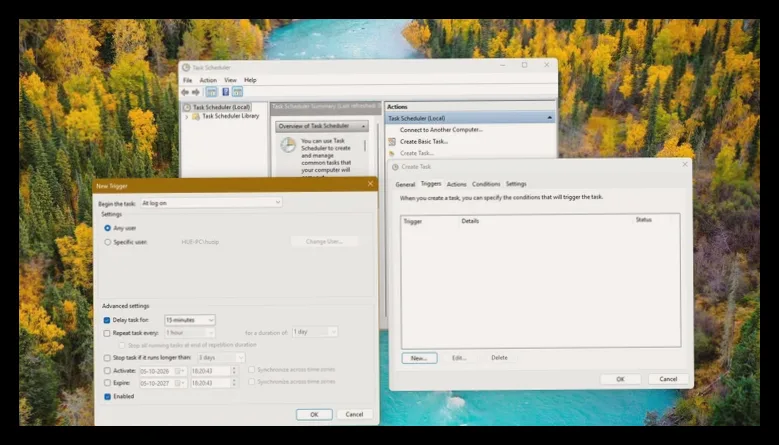Collapse the Task Scheduler (Local) actions group
The height and width of the screenshot is (445, 779).
point(549,118)
